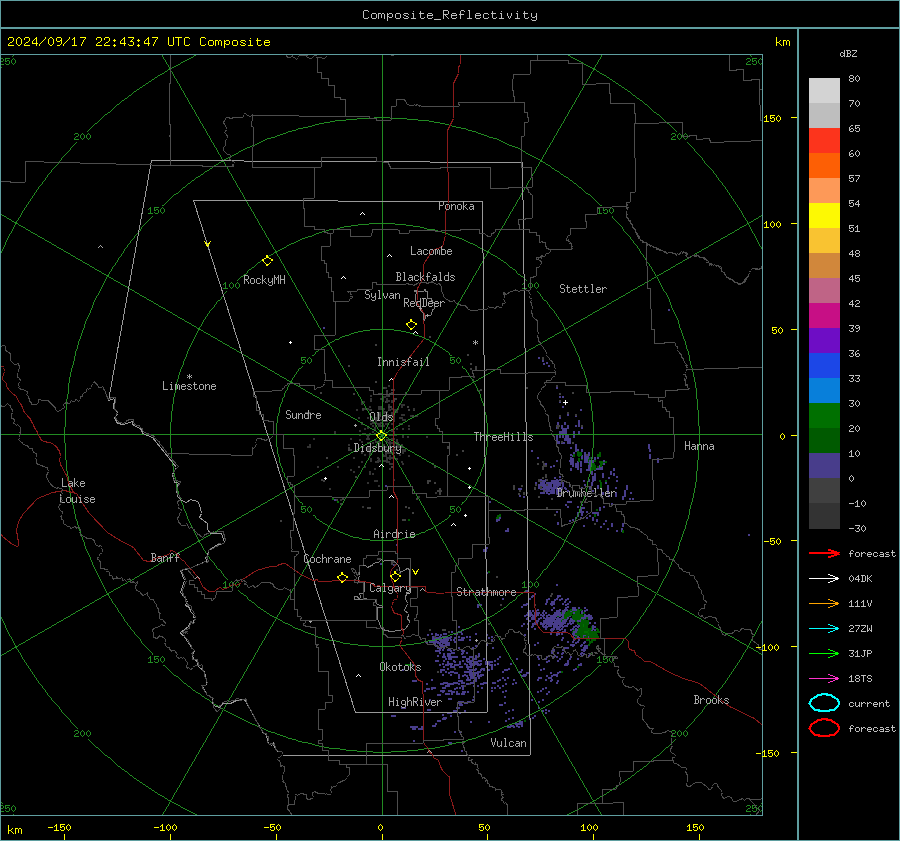Click the Ponoka town label
The height and width of the screenshot is (841, 900).
pyautogui.click(x=456, y=206)
